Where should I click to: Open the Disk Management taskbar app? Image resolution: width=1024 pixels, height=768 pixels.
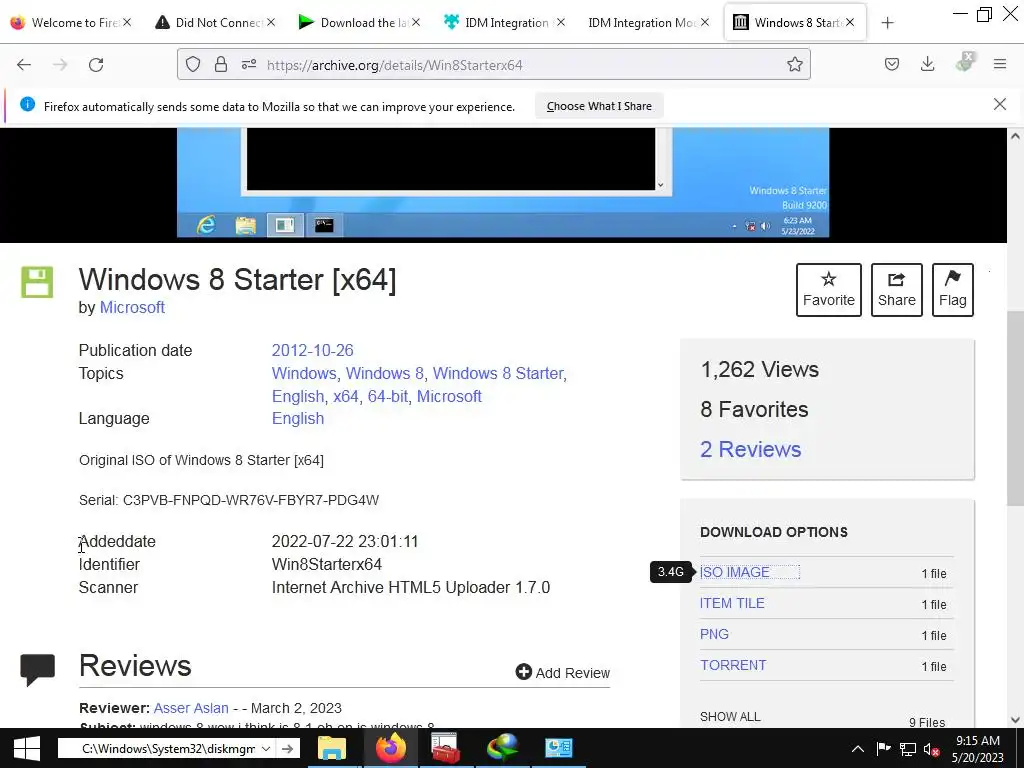click(558, 748)
